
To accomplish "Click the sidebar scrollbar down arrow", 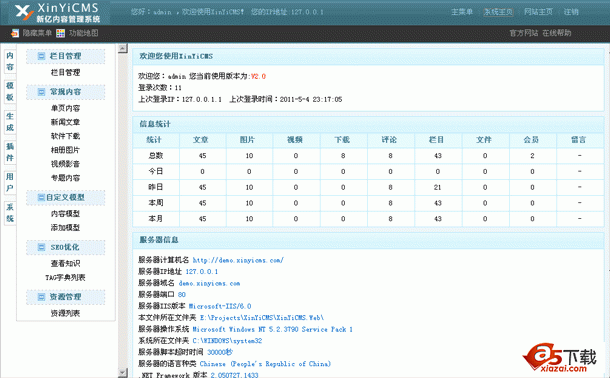I will pyautogui.click(x=123, y=373).
